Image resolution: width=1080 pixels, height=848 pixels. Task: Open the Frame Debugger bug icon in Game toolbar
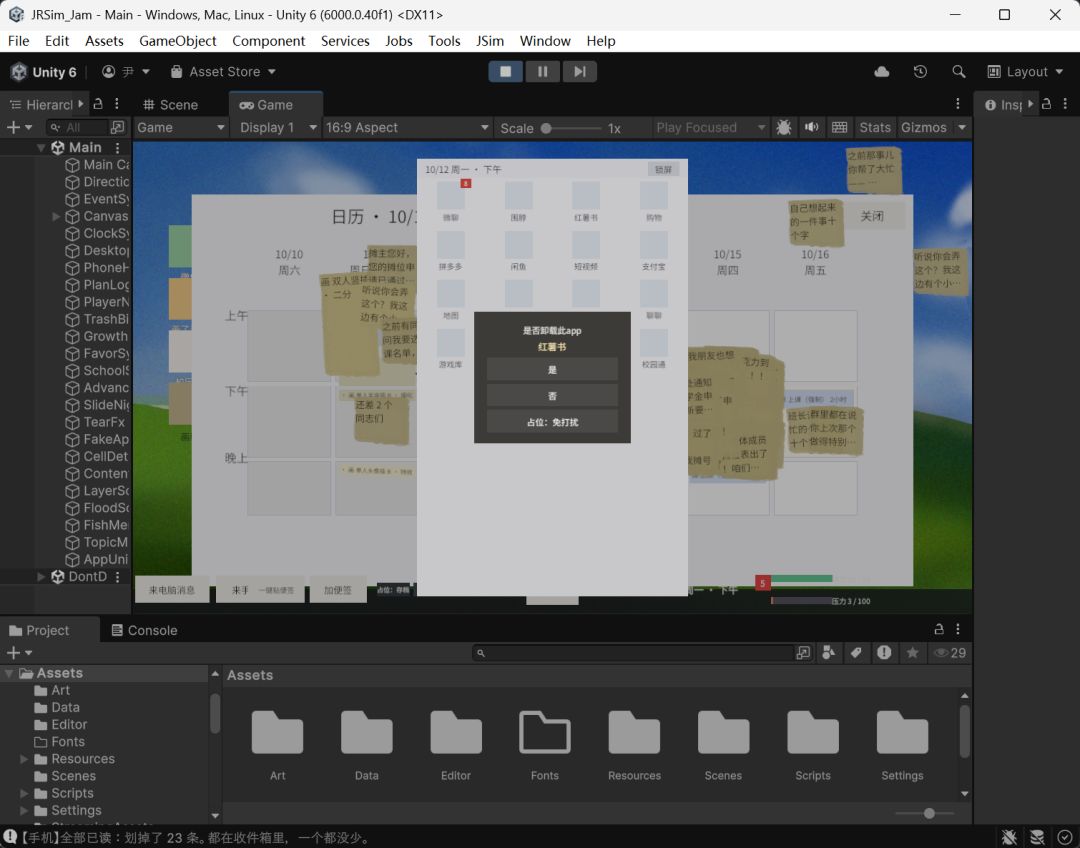pyautogui.click(x=784, y=127)
